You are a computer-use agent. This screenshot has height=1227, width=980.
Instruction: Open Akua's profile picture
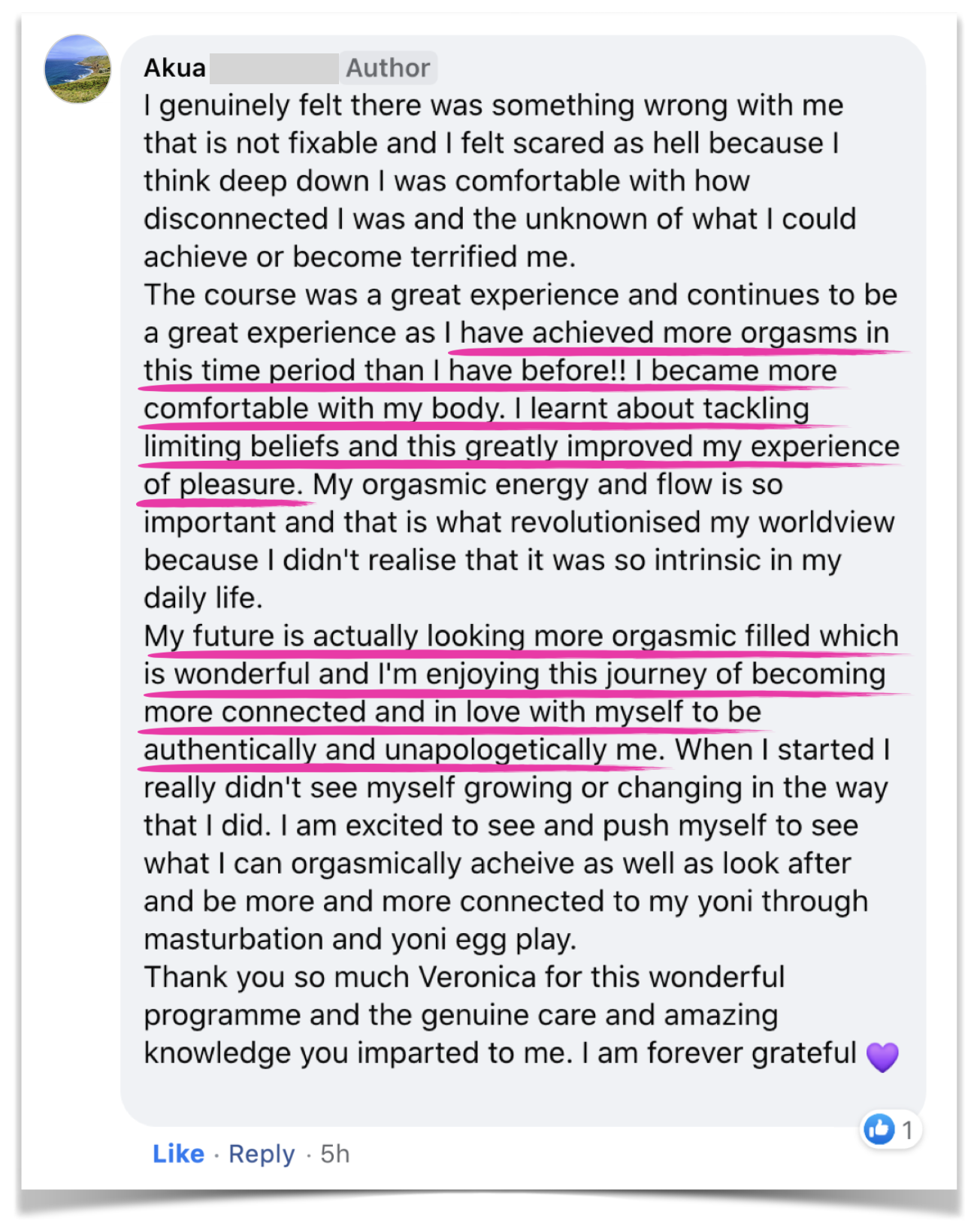coord(78,68)
